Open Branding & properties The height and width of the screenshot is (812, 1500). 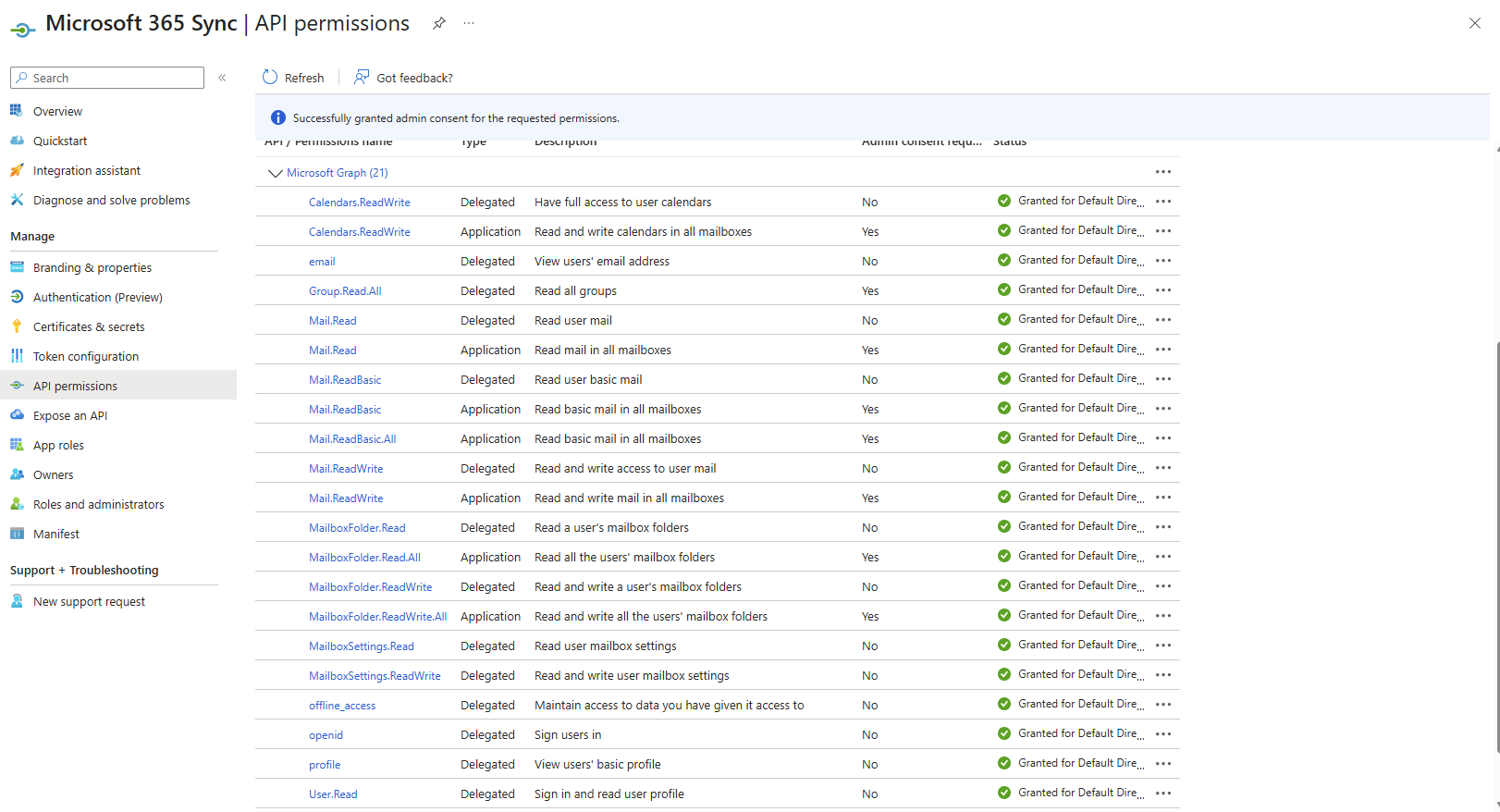coord(92,267)
